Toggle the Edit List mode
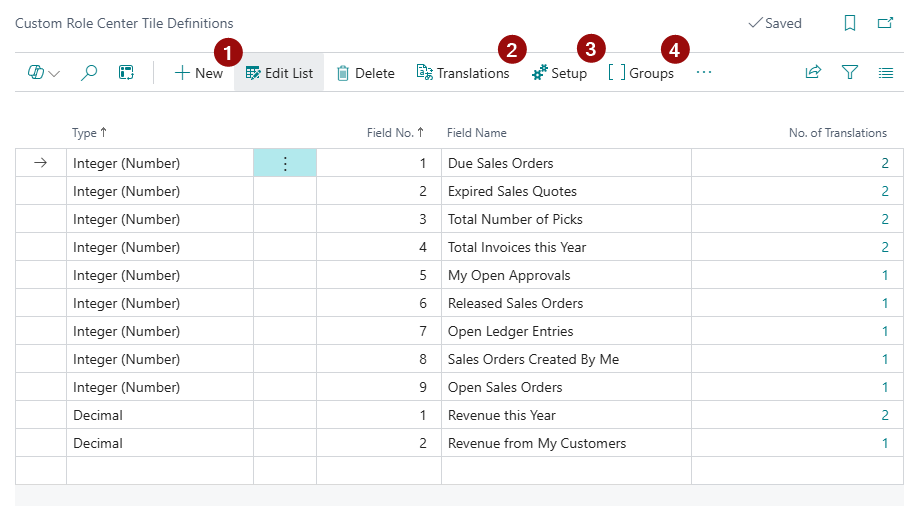 (x=279, y=73)
